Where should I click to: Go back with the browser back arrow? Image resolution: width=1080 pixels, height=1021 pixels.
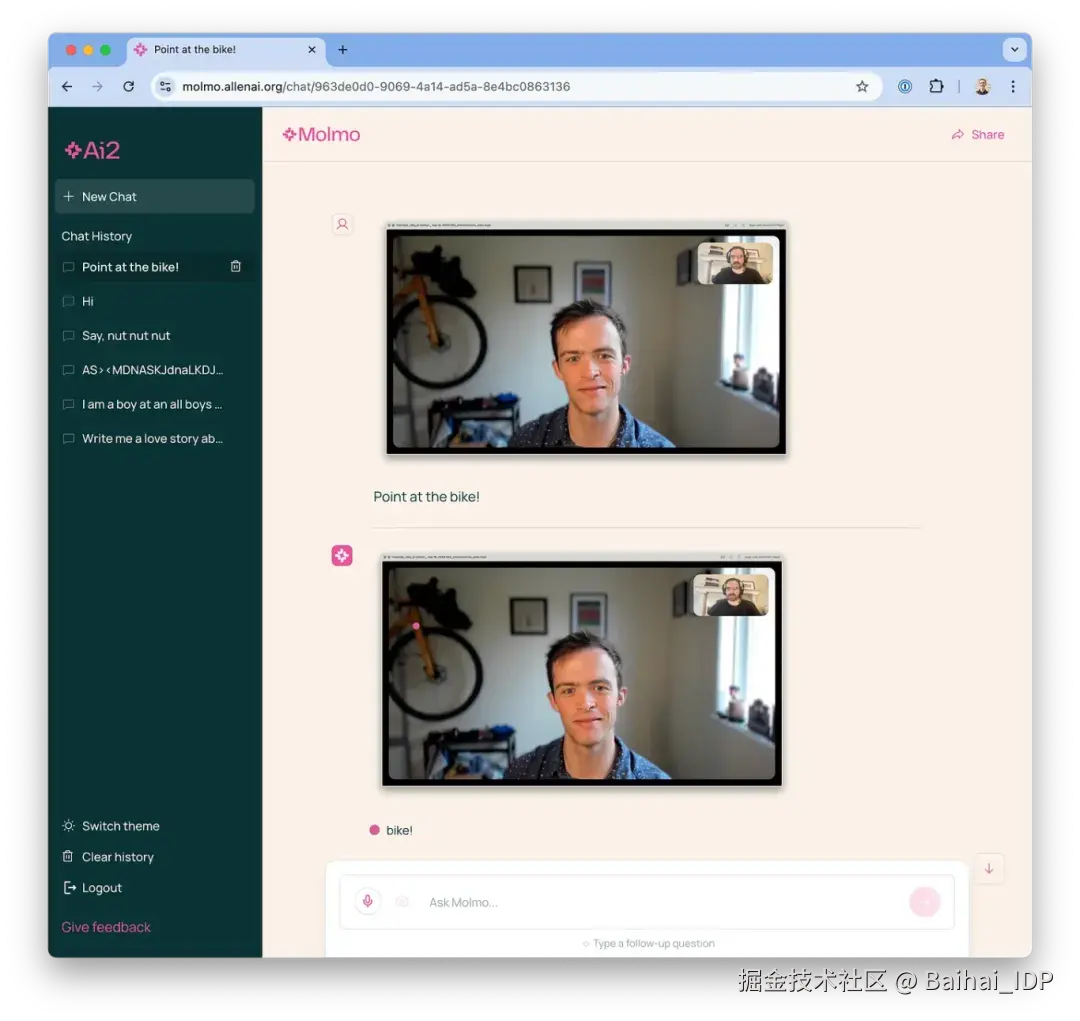(x=67, y=87)
